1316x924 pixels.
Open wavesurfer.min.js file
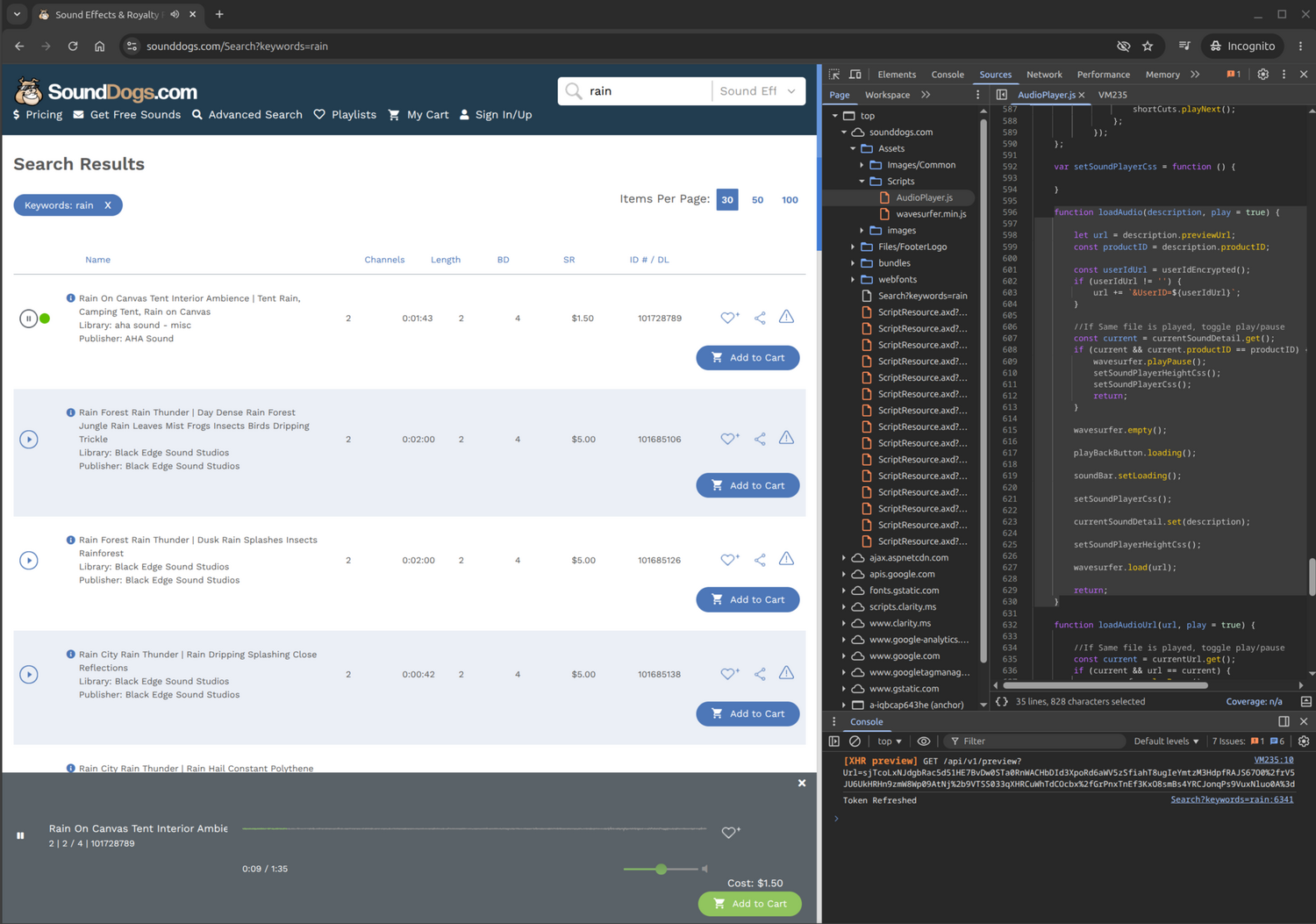point(931,214)
